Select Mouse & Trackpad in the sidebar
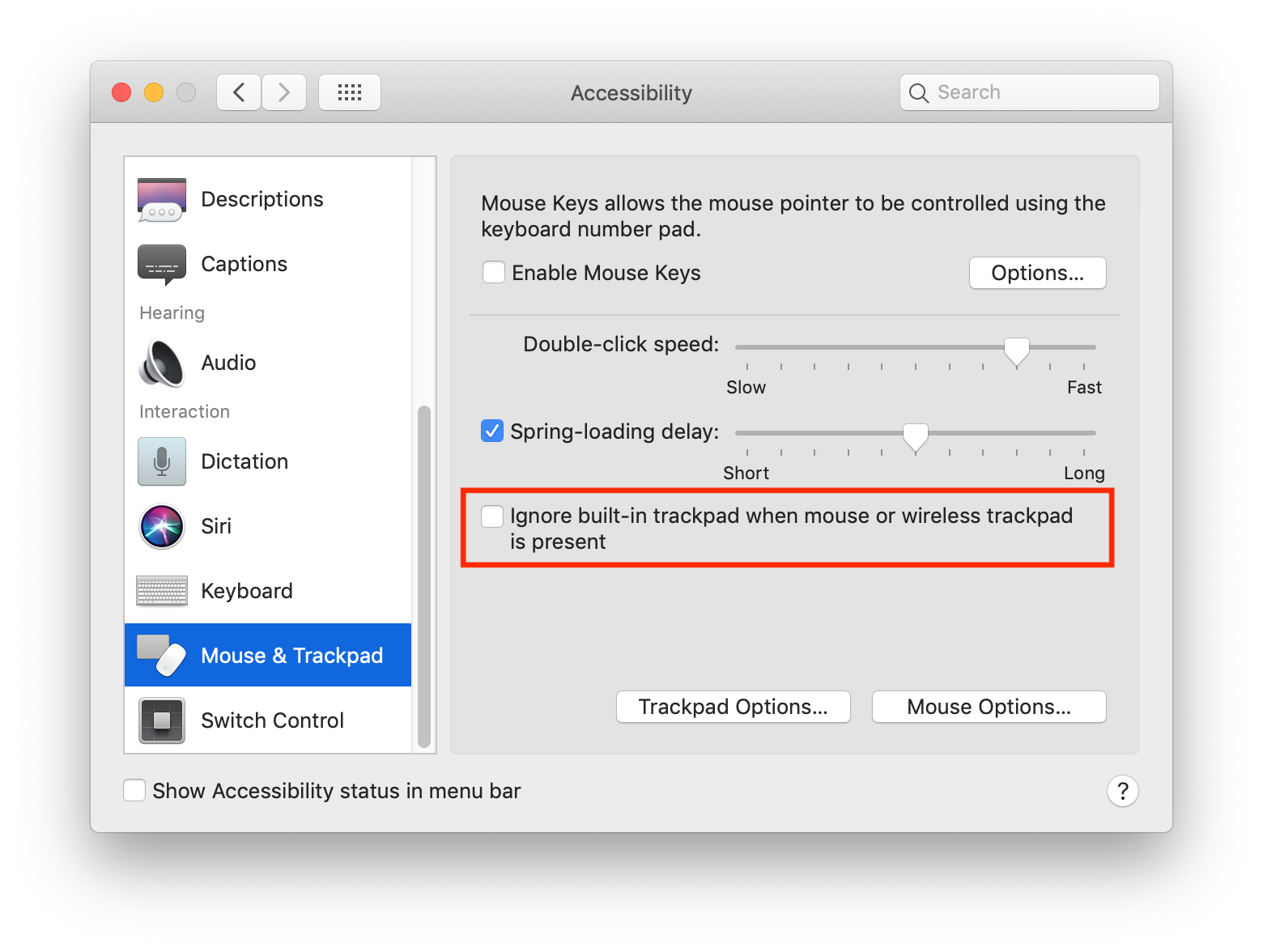This screenshot has height=952, width=1263. coord(291,656)
